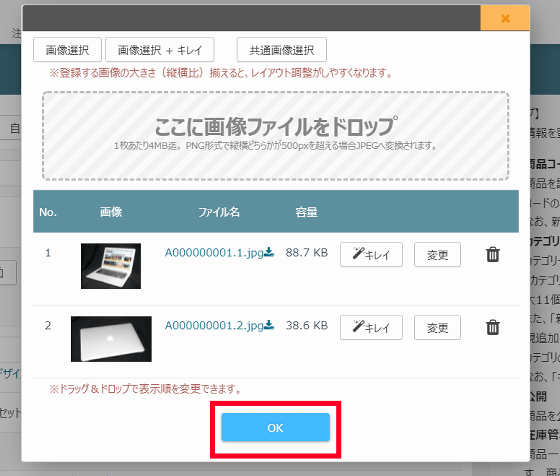The width and height of the screenshot is (560, 476).
Task: Select open laptop thumbnail in row 1
Action: click(x=111, y=266)
